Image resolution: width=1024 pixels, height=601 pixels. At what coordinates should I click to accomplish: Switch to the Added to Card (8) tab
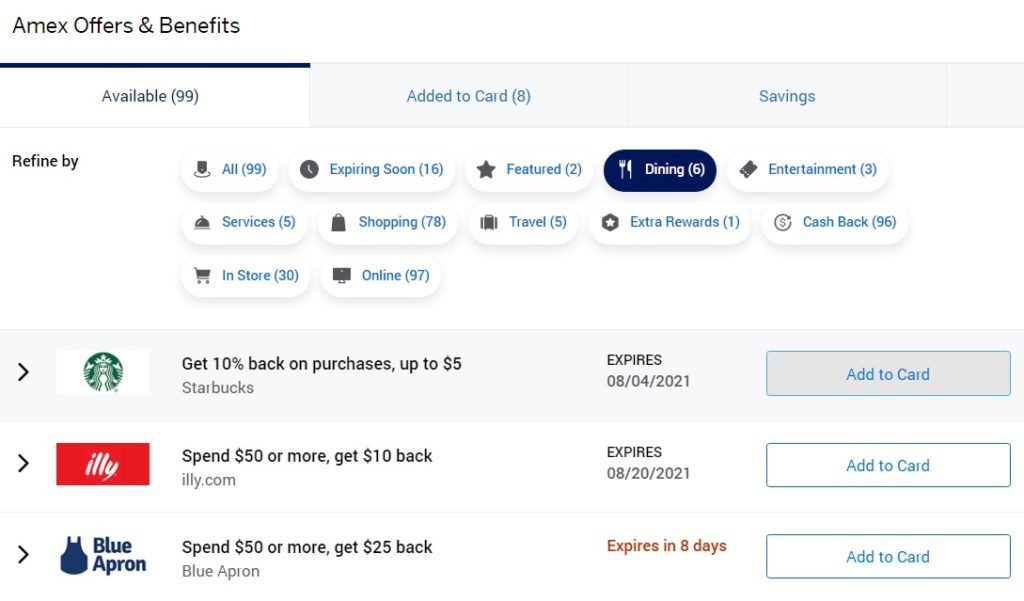[468, 96]
